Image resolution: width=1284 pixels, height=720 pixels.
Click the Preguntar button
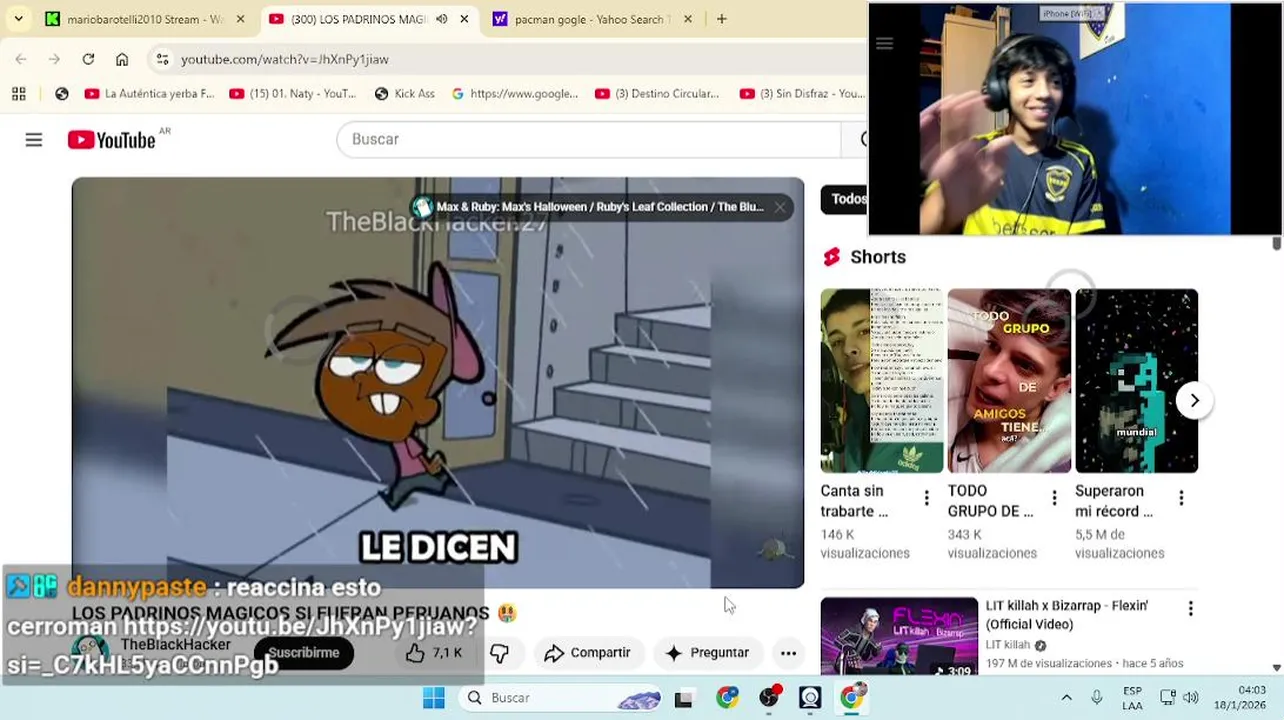(x=707, y=653)
